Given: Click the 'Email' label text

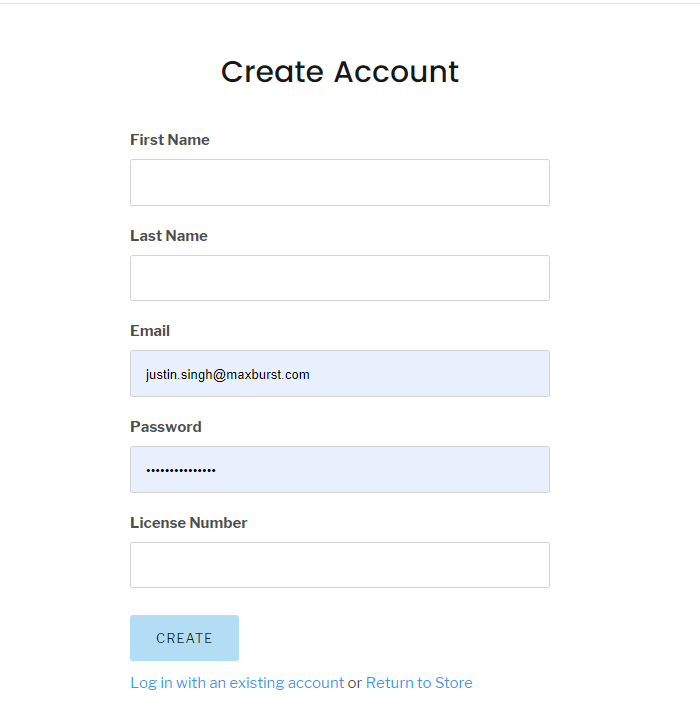Looking at the screenshot, I should coord(150,331).
